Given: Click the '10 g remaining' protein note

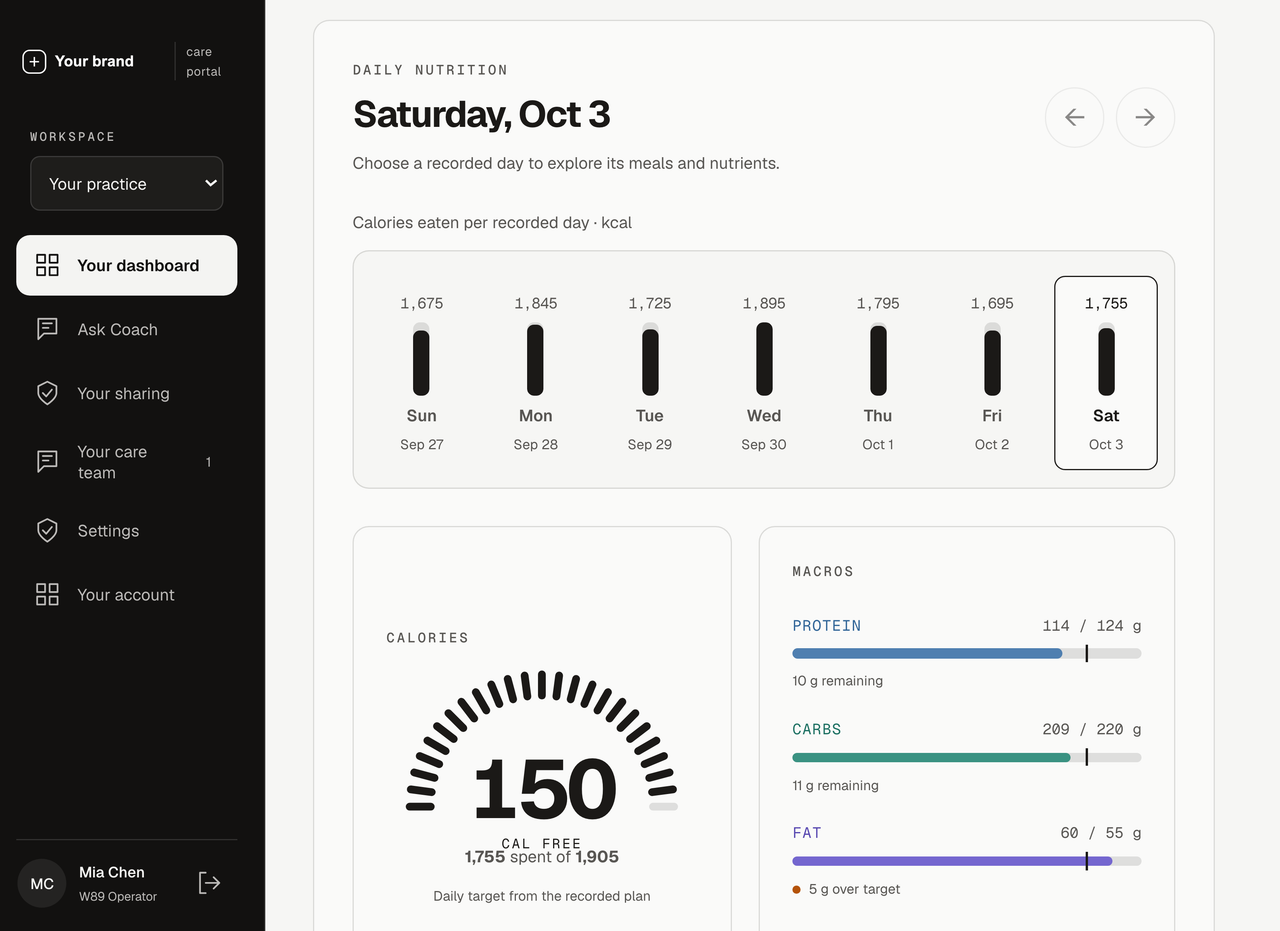Looking at the screenshot, I should pyautogui.click(x=838, y=681).
